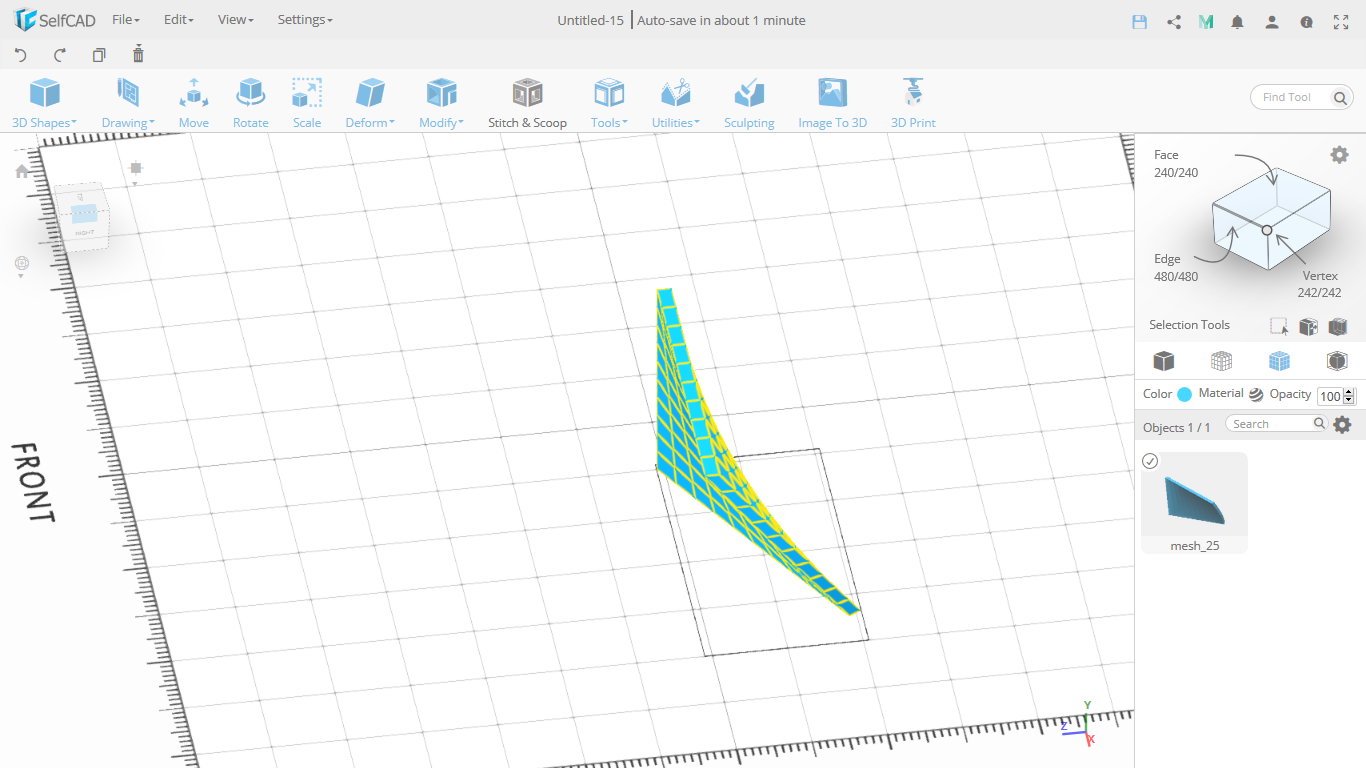
Task: Click the Objects 1 / 1 label
Action: (1176, 427)
